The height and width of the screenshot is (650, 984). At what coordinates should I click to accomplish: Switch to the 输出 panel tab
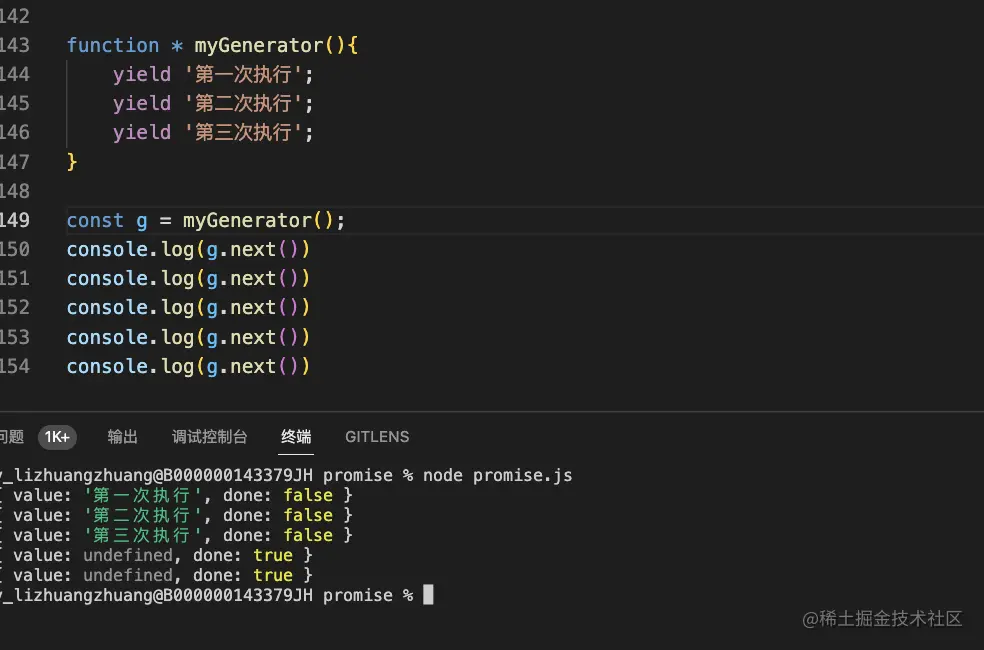tap(122, 437)
